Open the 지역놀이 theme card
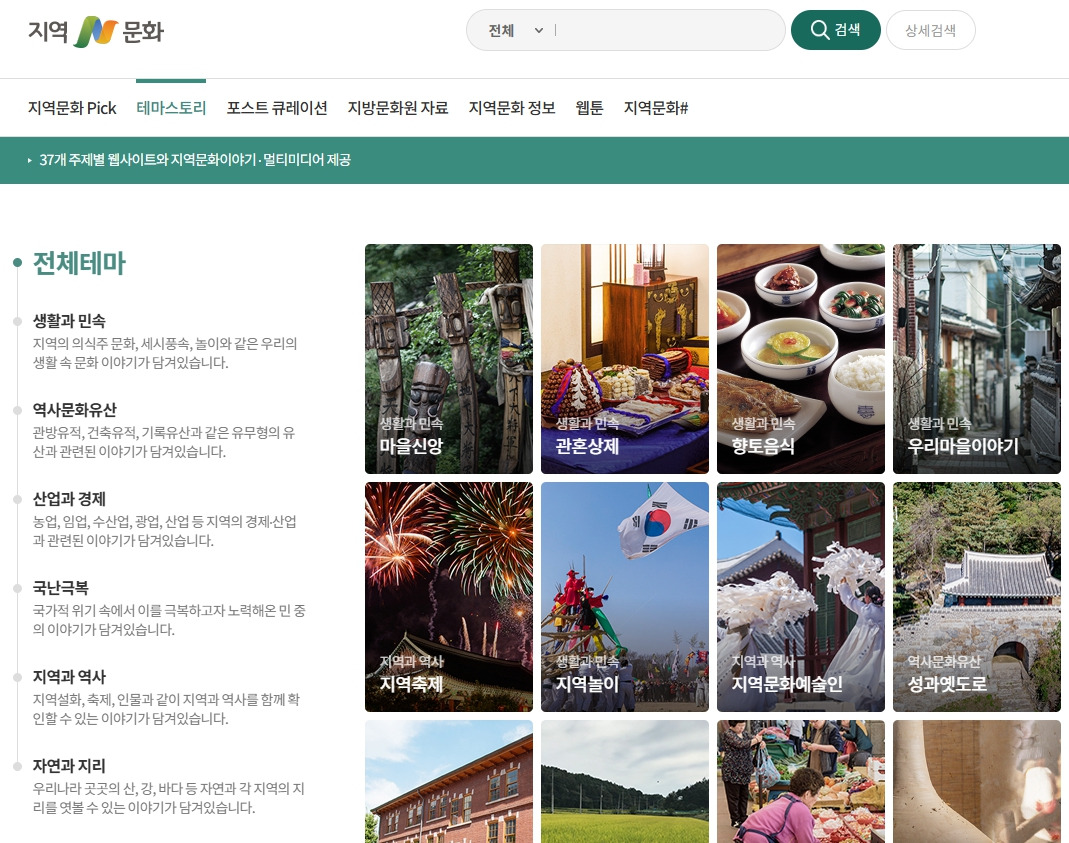 [x=624, y=597]
